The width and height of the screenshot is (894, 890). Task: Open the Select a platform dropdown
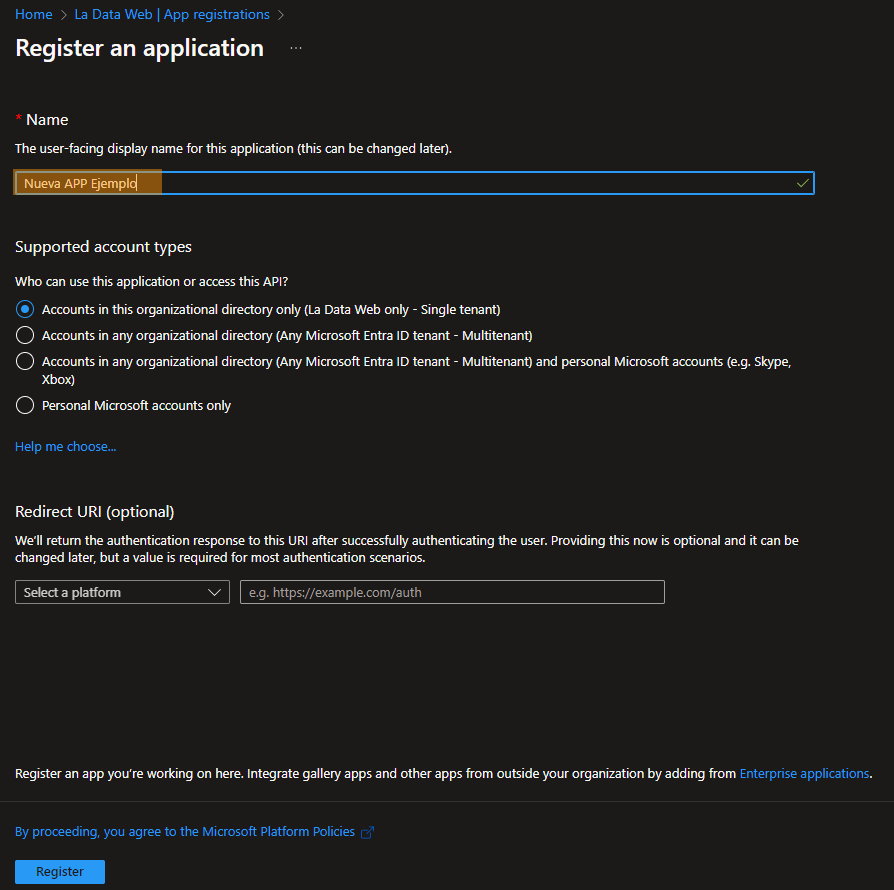(122, 592)
